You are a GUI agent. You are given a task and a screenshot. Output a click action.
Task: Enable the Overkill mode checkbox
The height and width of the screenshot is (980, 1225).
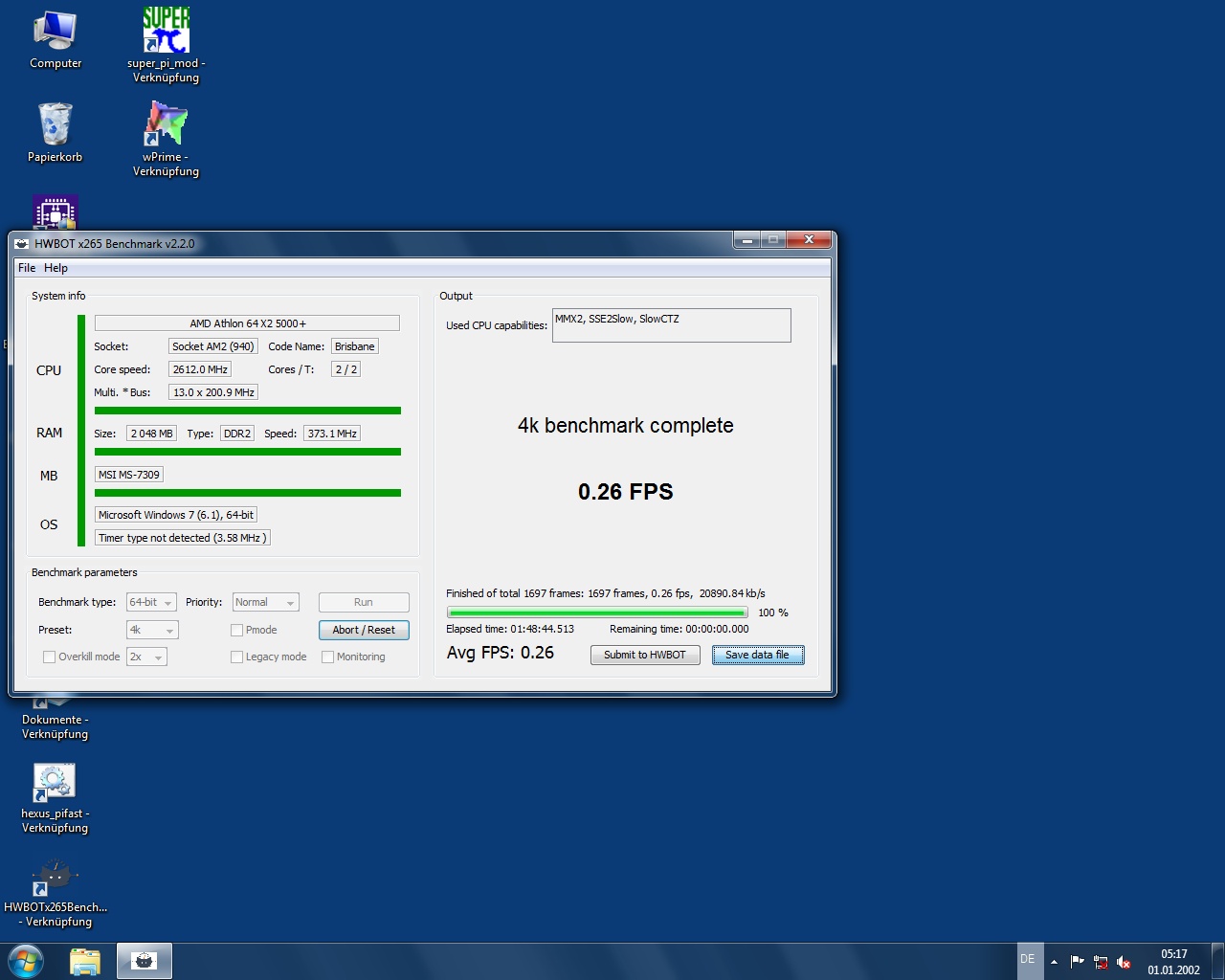pyautogui.click(x=49, y=657)
